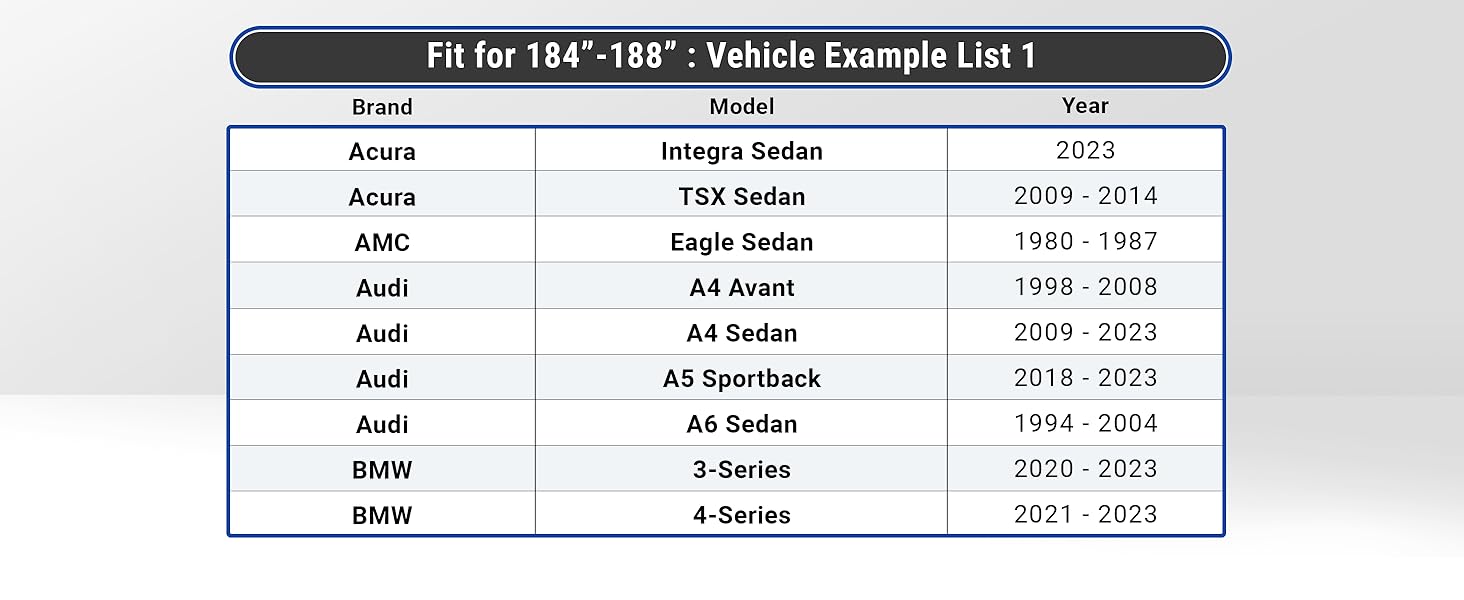Click the 1998 - 2008 year cell

tap(1086, 286)
